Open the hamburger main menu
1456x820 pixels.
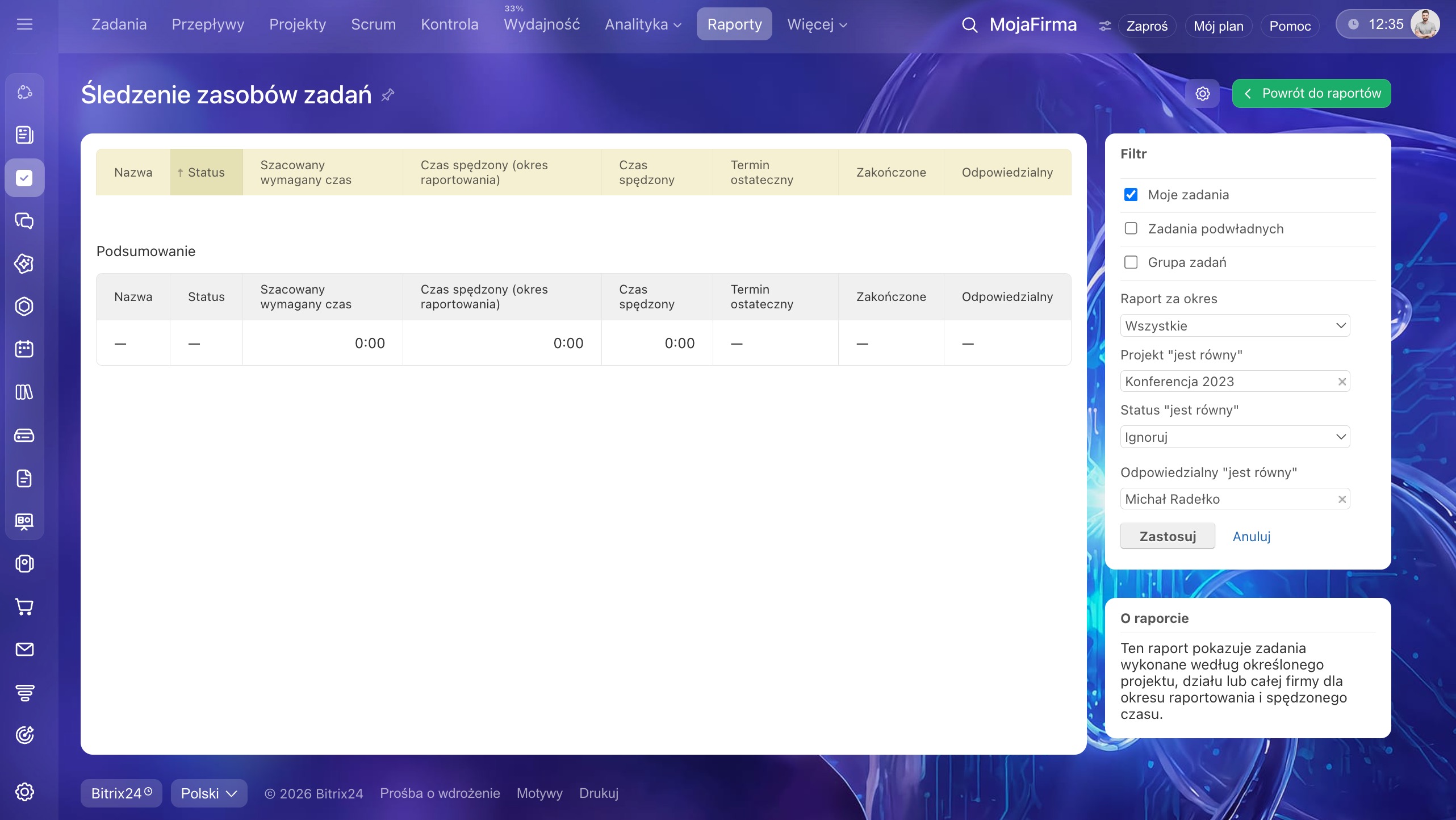(x=24, y=24)
